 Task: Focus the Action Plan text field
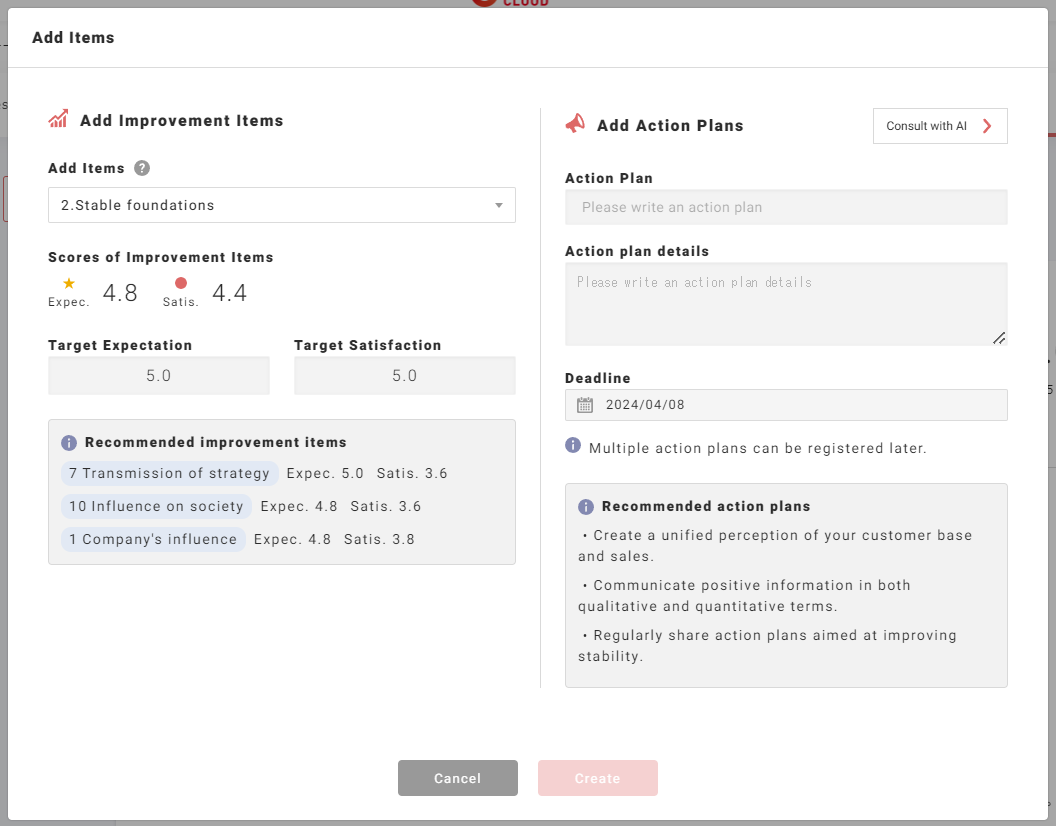click(x=785, y=207)
